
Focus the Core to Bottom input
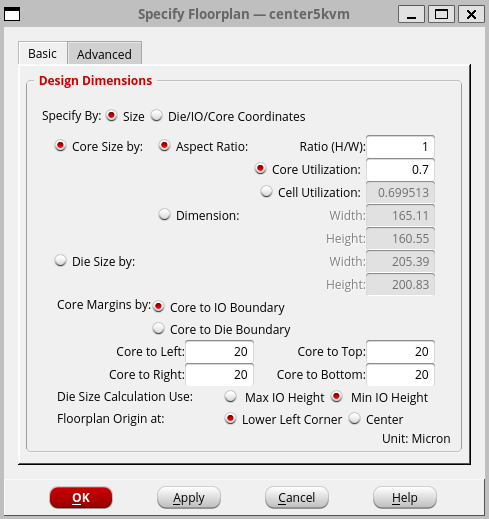click(x=400, y=375)
